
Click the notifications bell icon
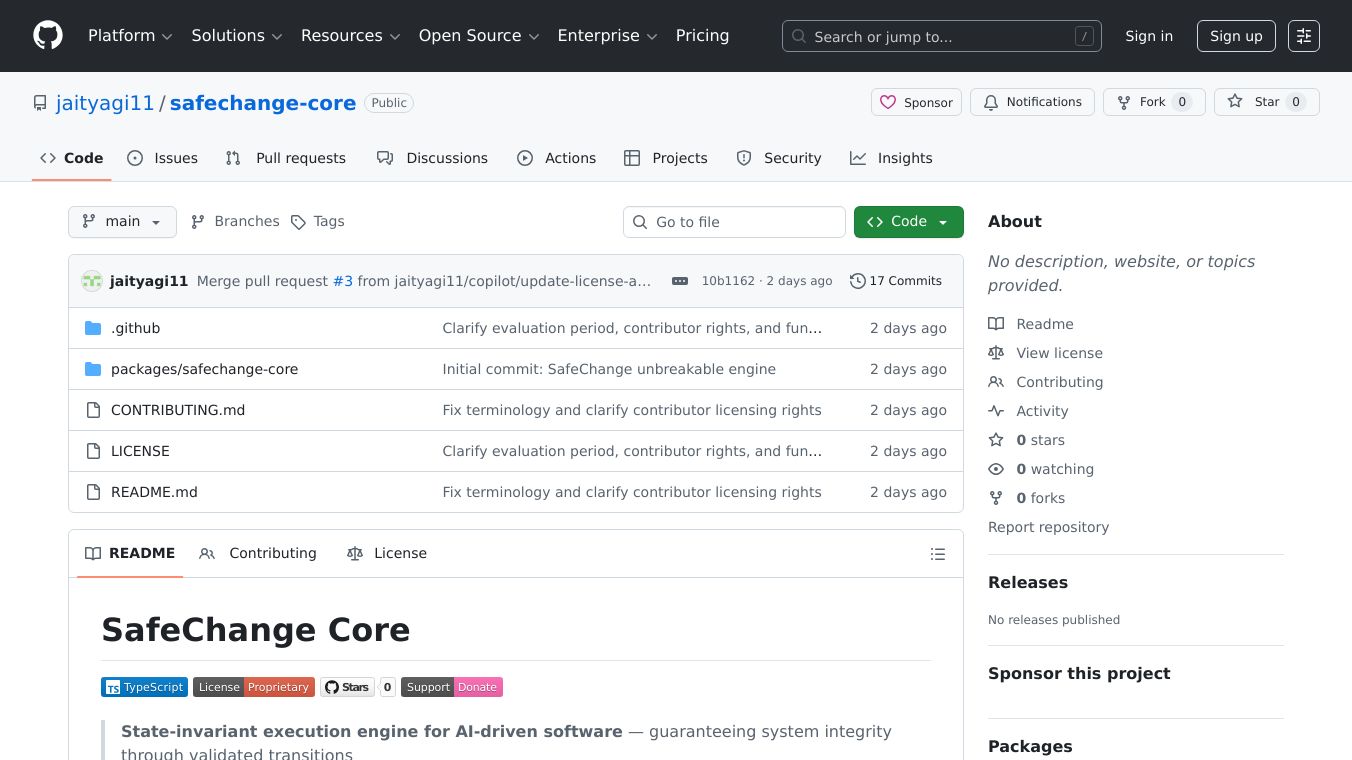(x=991, y=101)
